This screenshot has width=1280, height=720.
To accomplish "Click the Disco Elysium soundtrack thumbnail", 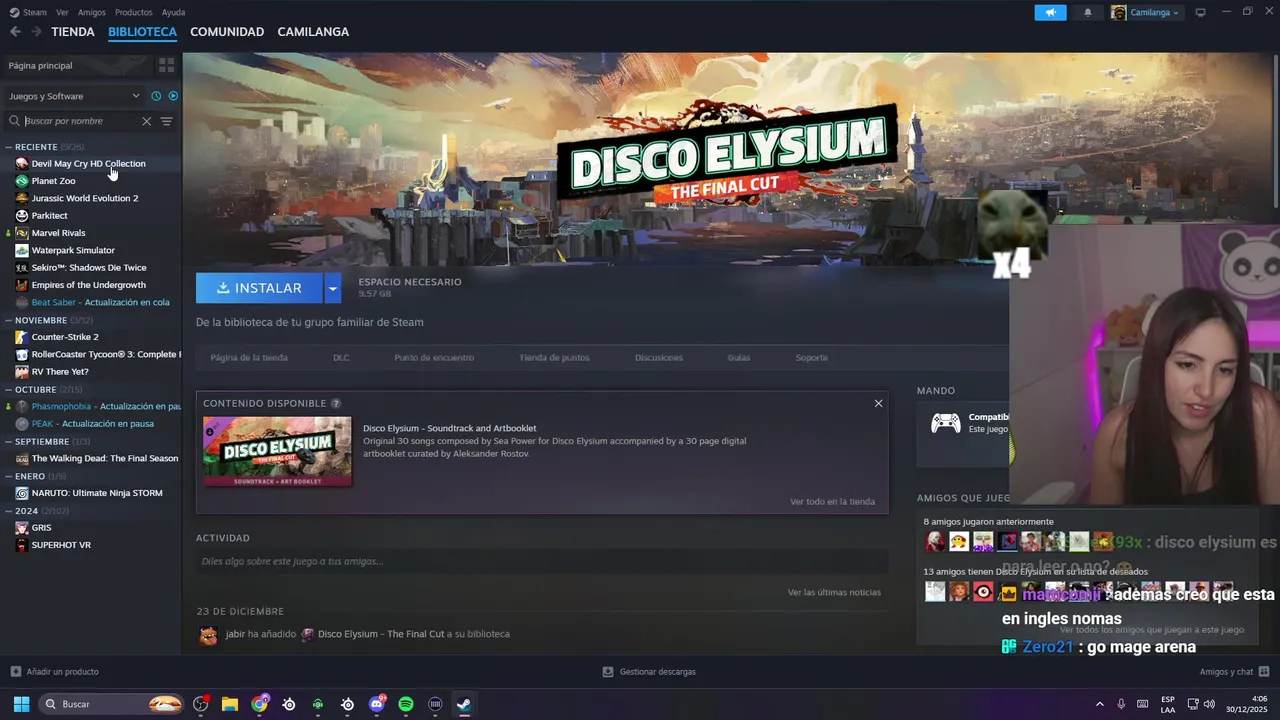I will point(277,451).
